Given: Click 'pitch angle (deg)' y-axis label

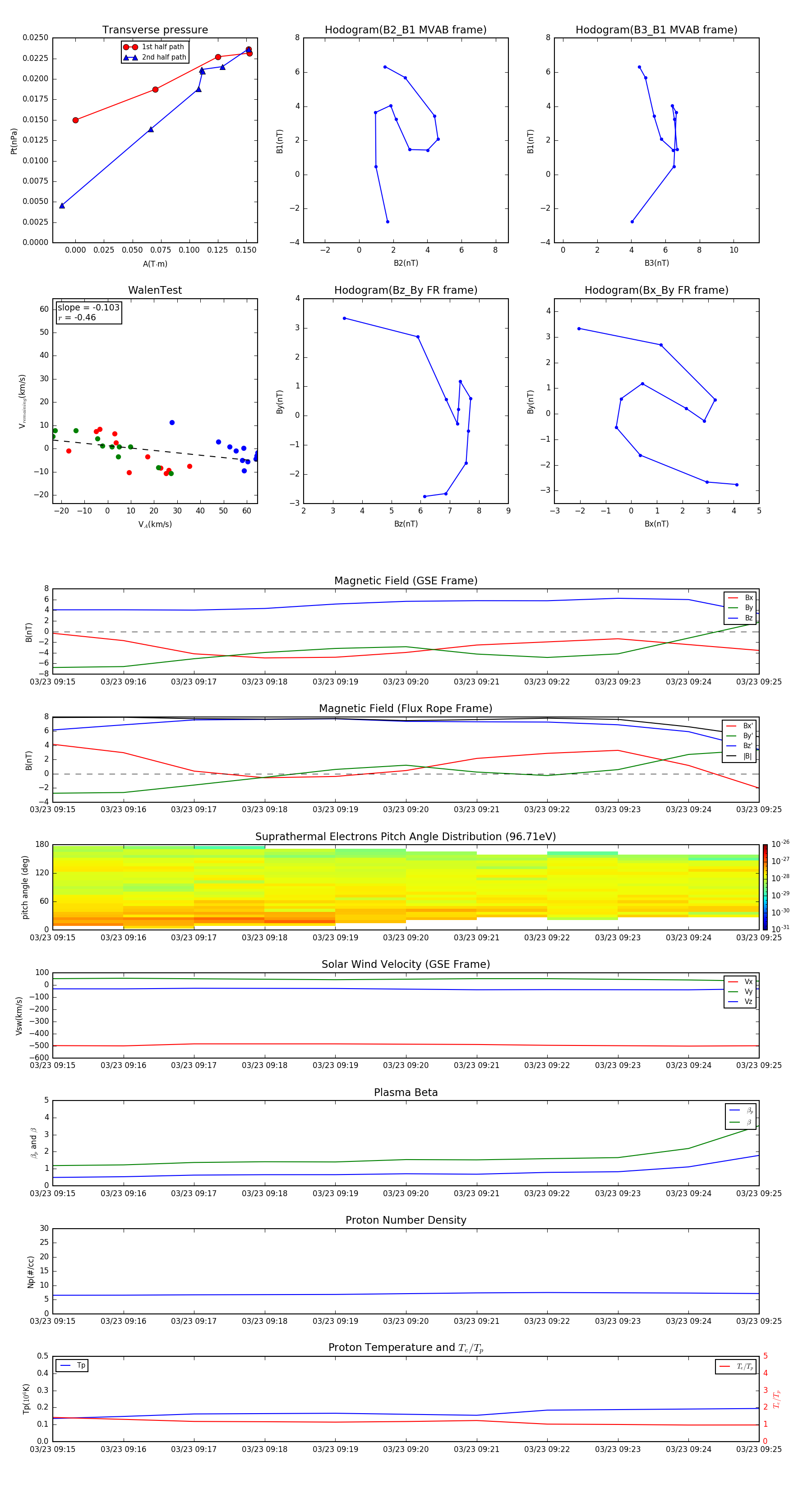Looking at the screenshot, I should click(x=25, y=887).
